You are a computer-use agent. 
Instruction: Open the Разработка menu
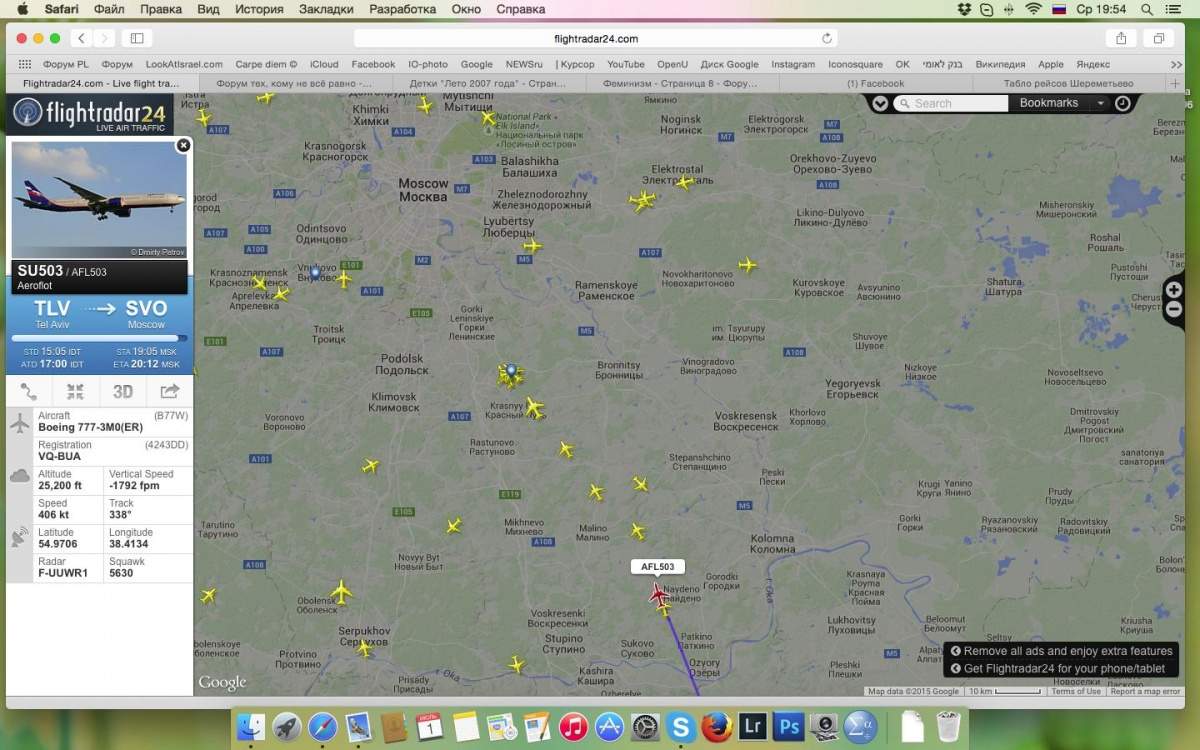tap(403, 9)
